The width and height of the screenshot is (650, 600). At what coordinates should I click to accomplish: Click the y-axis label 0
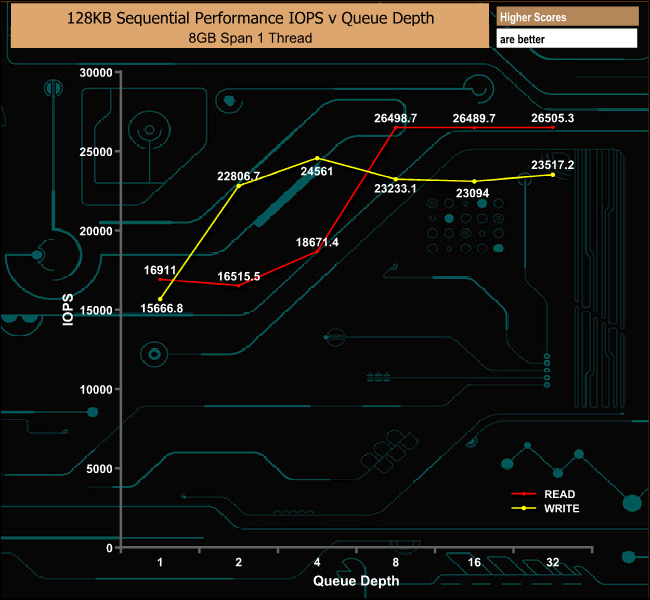coord(109,548)
